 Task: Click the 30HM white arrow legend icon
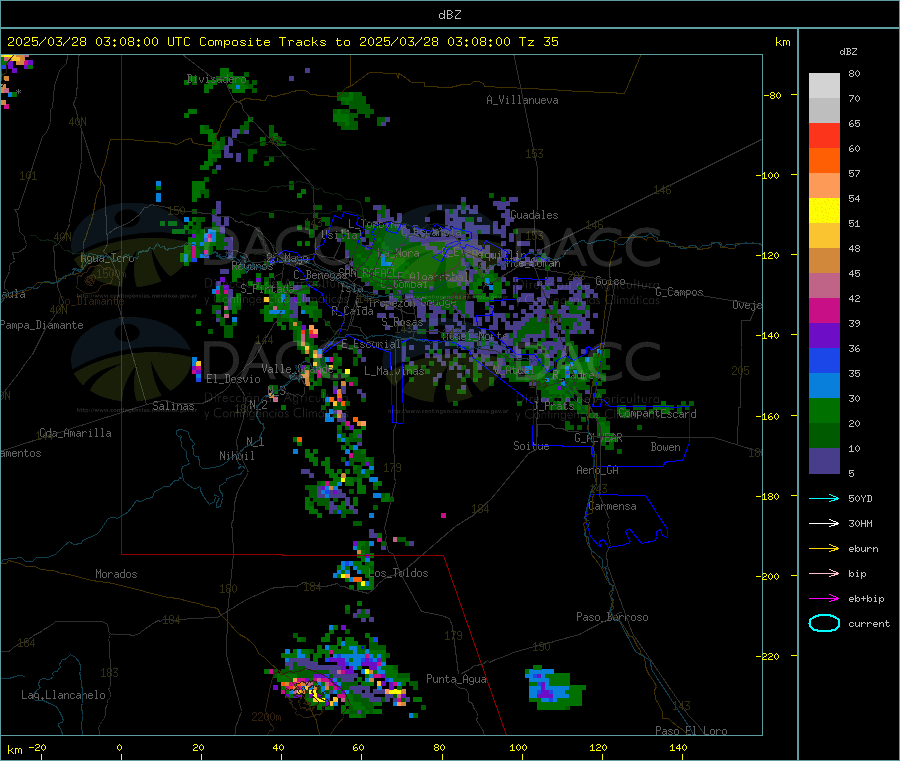tap(824, 523)
